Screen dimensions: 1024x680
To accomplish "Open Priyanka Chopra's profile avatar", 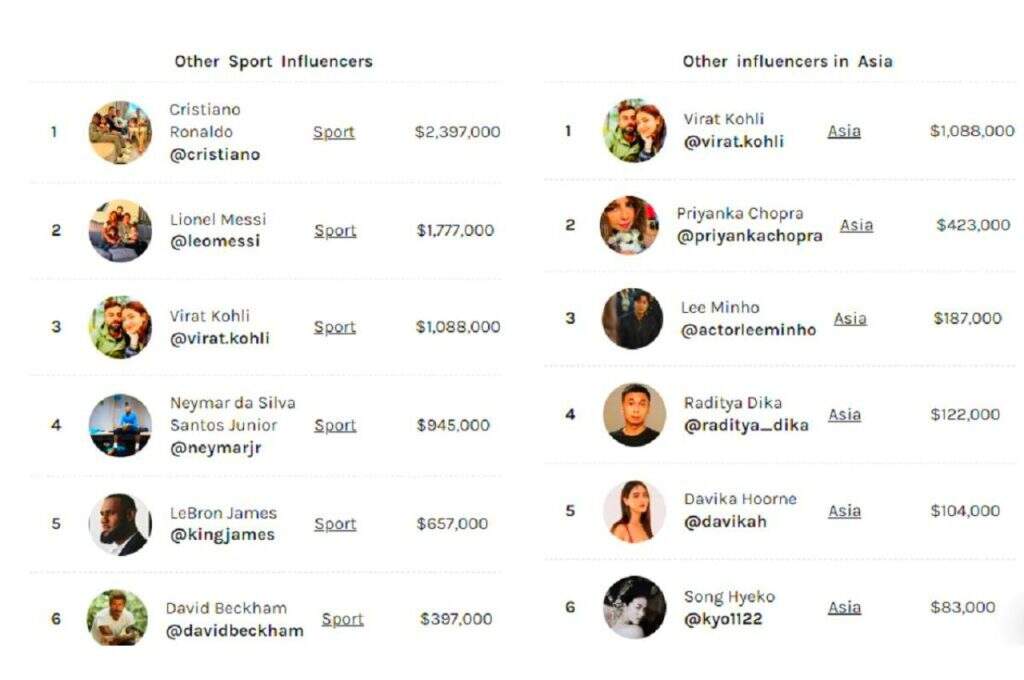I will [629, 225].
